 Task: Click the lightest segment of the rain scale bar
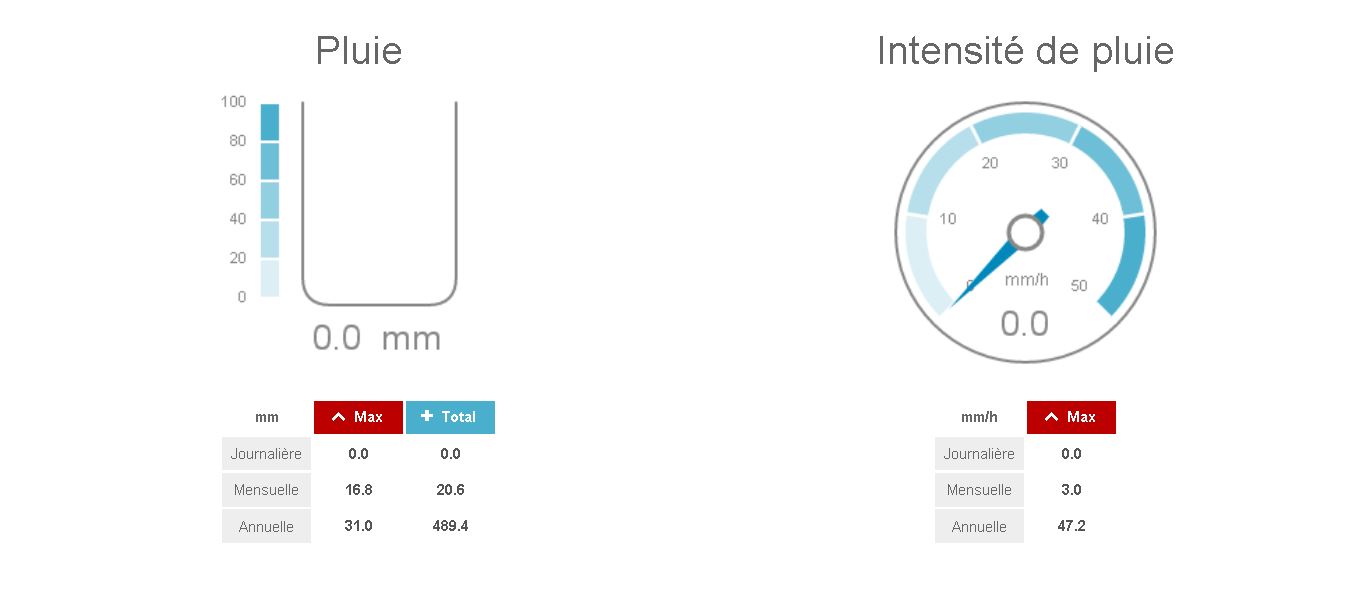(270, 278)
